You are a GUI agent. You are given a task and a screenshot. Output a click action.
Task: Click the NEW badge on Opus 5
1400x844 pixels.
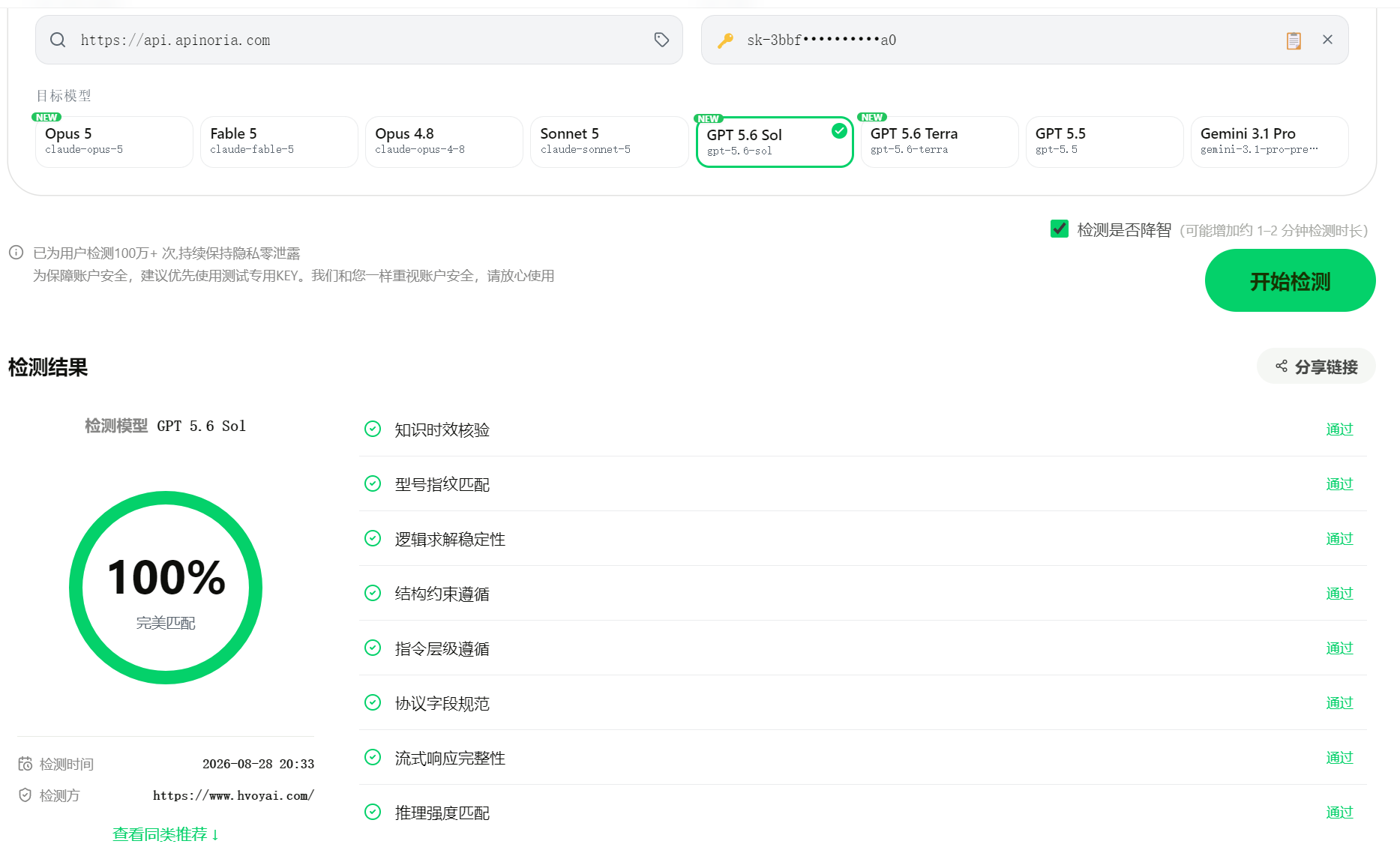pyautogui.click(x=46, y=117)
